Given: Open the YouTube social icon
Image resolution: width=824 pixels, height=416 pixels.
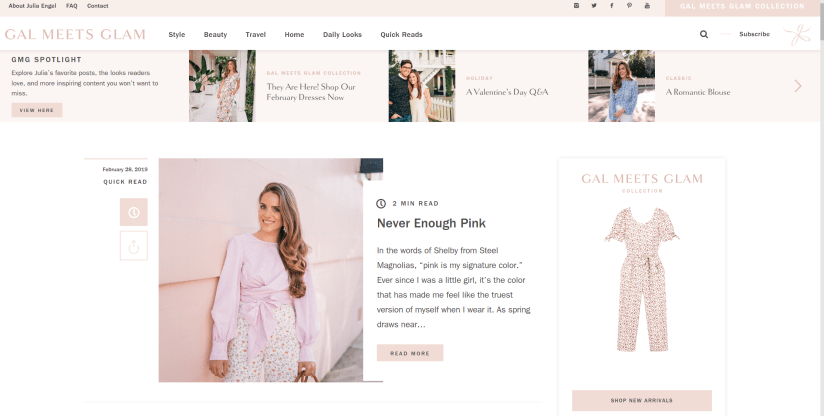Looking at the screenshot, I should click(x=647, y=6).
